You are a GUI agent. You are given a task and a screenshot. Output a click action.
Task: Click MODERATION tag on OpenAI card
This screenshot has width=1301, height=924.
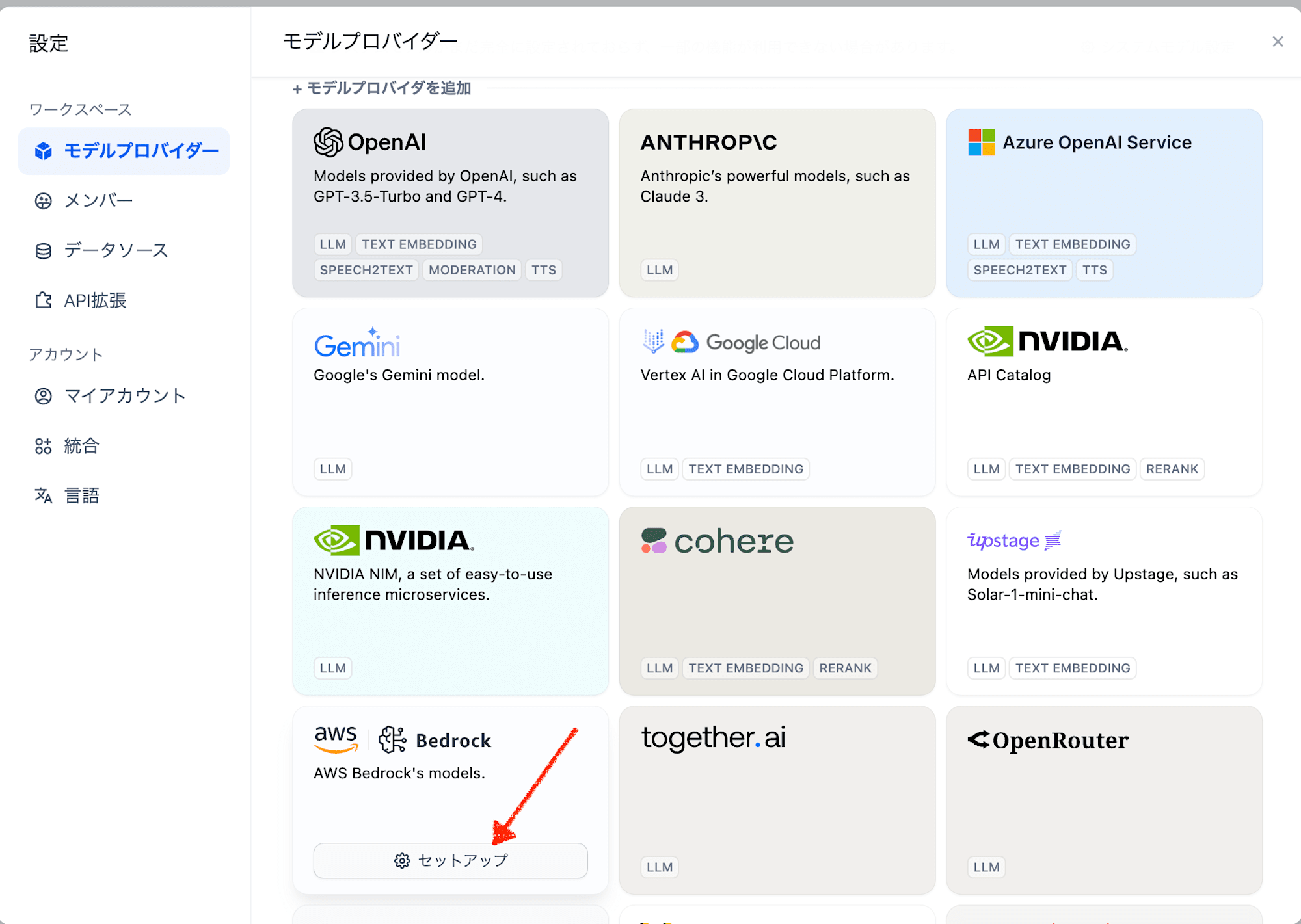472,270
